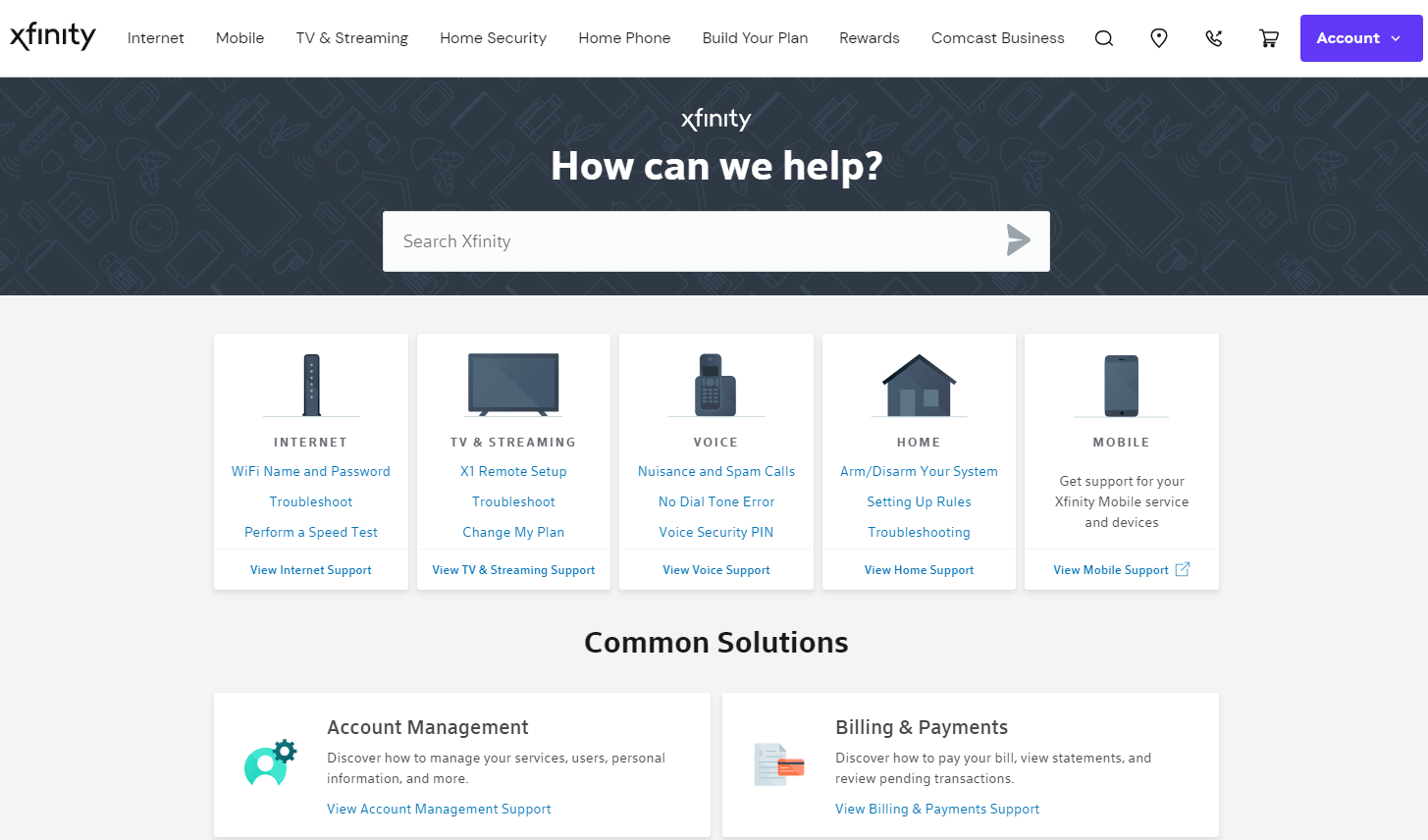Image resolution: width=1428 pixels, height=840 pixels.
Task: Open TV & Streaming Troubleshoot link
Action: pyautogui.click(x=513, y=501)
